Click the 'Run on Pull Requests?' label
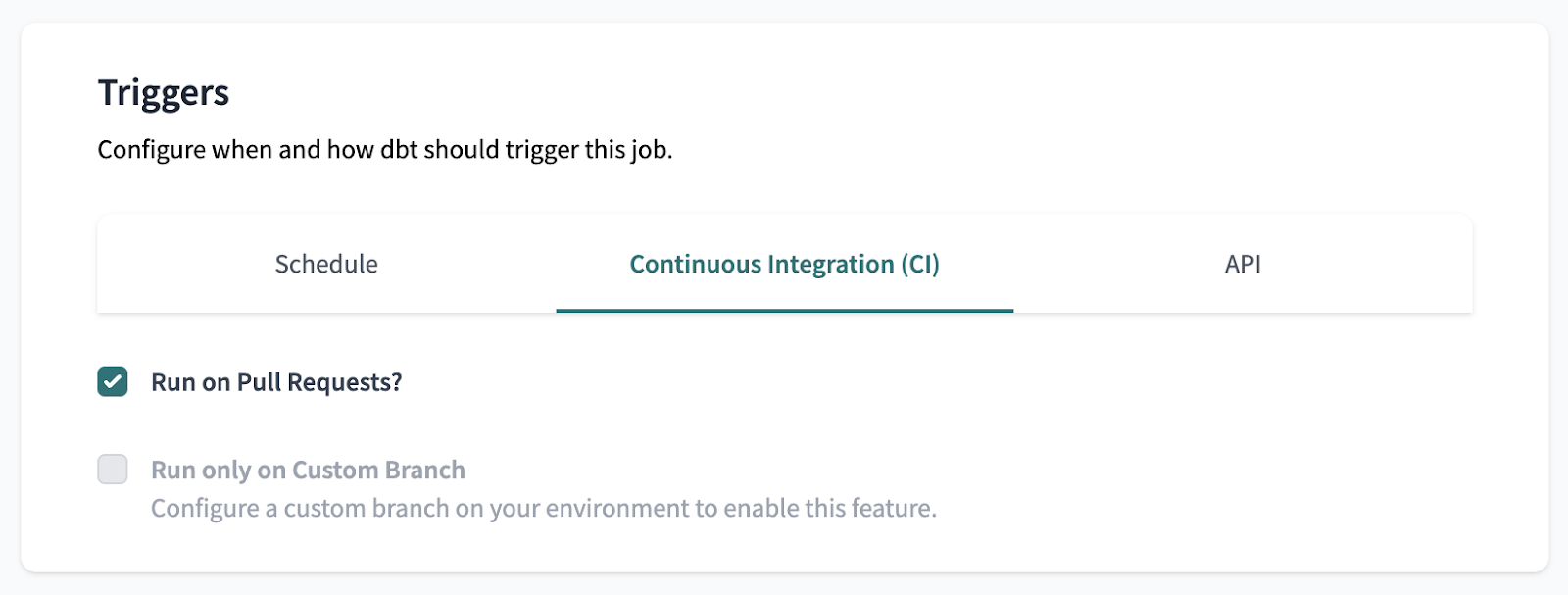 276,382
